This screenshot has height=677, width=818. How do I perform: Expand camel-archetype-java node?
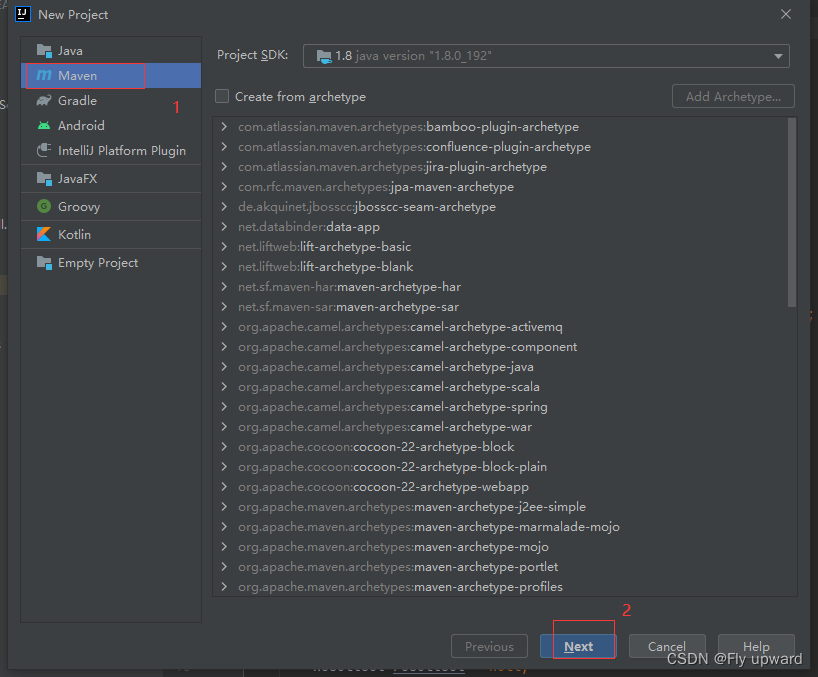tap(224, 367)
